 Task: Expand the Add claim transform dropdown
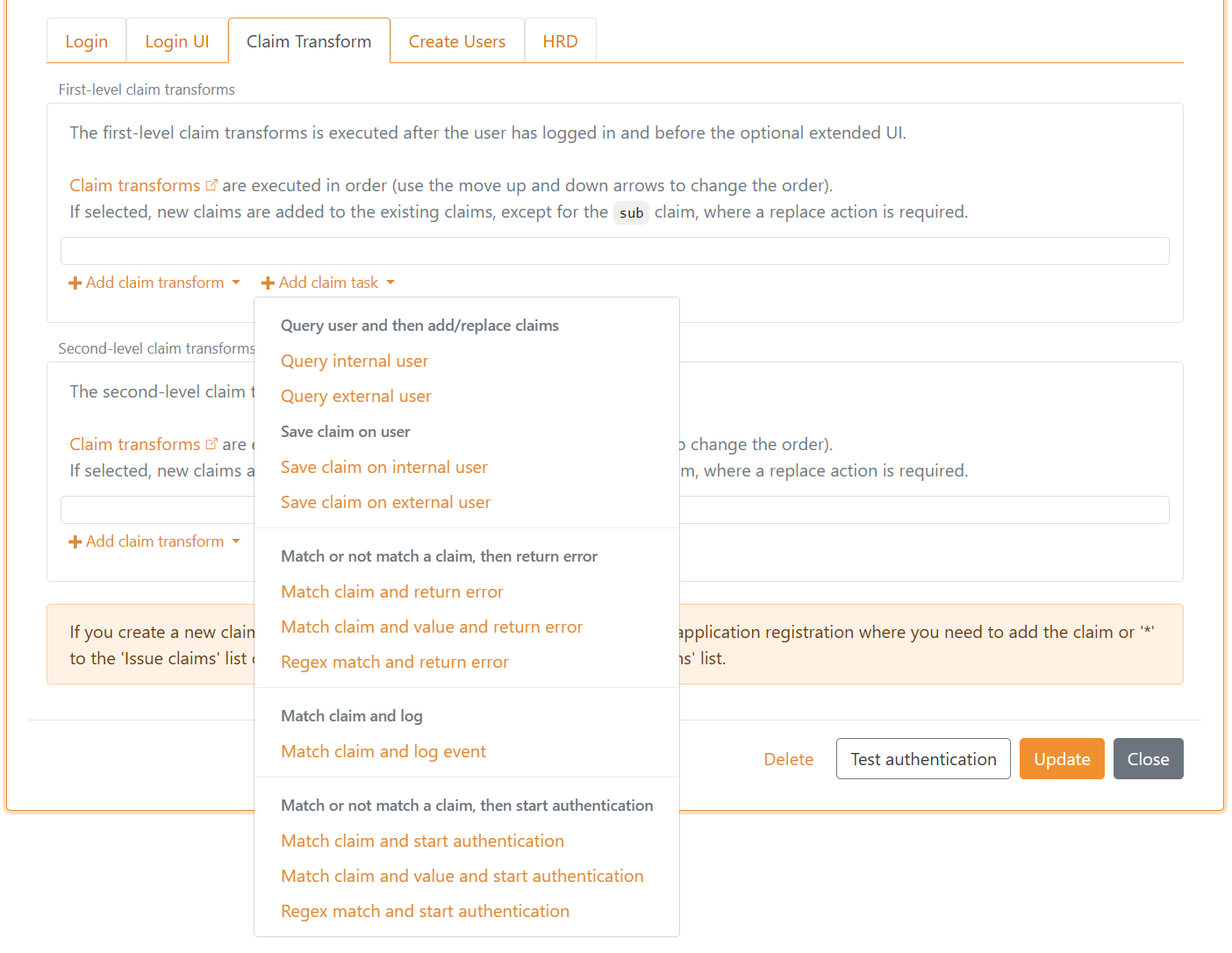pos(154,282)
